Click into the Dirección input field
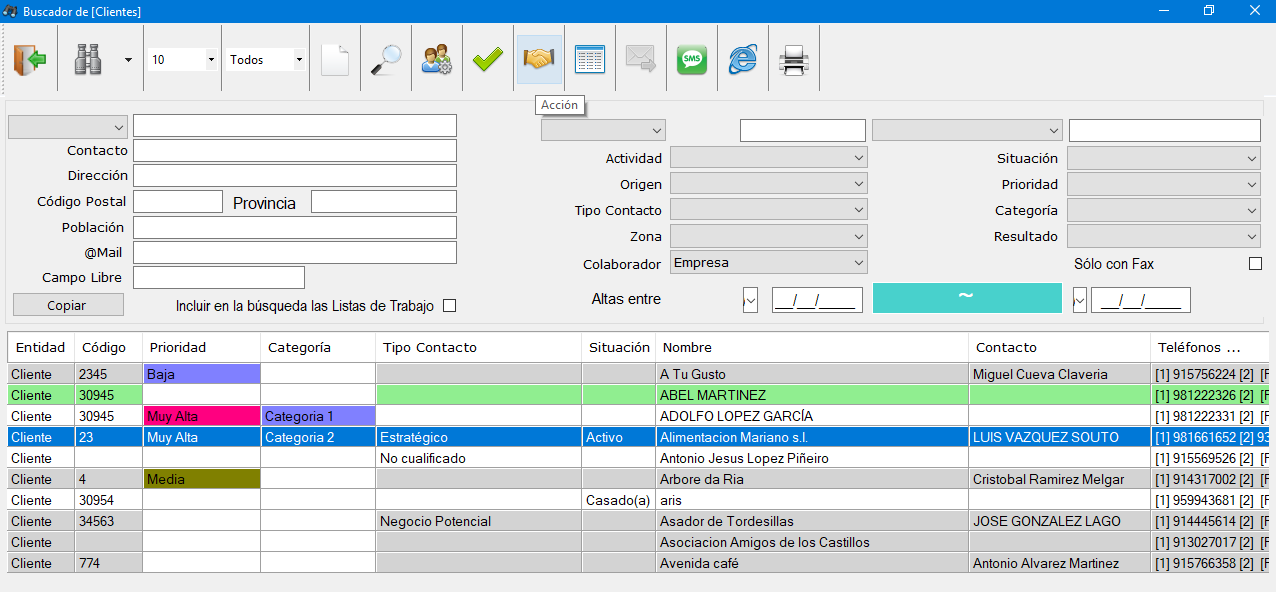The image size is (1276, 592). point(295,176)
